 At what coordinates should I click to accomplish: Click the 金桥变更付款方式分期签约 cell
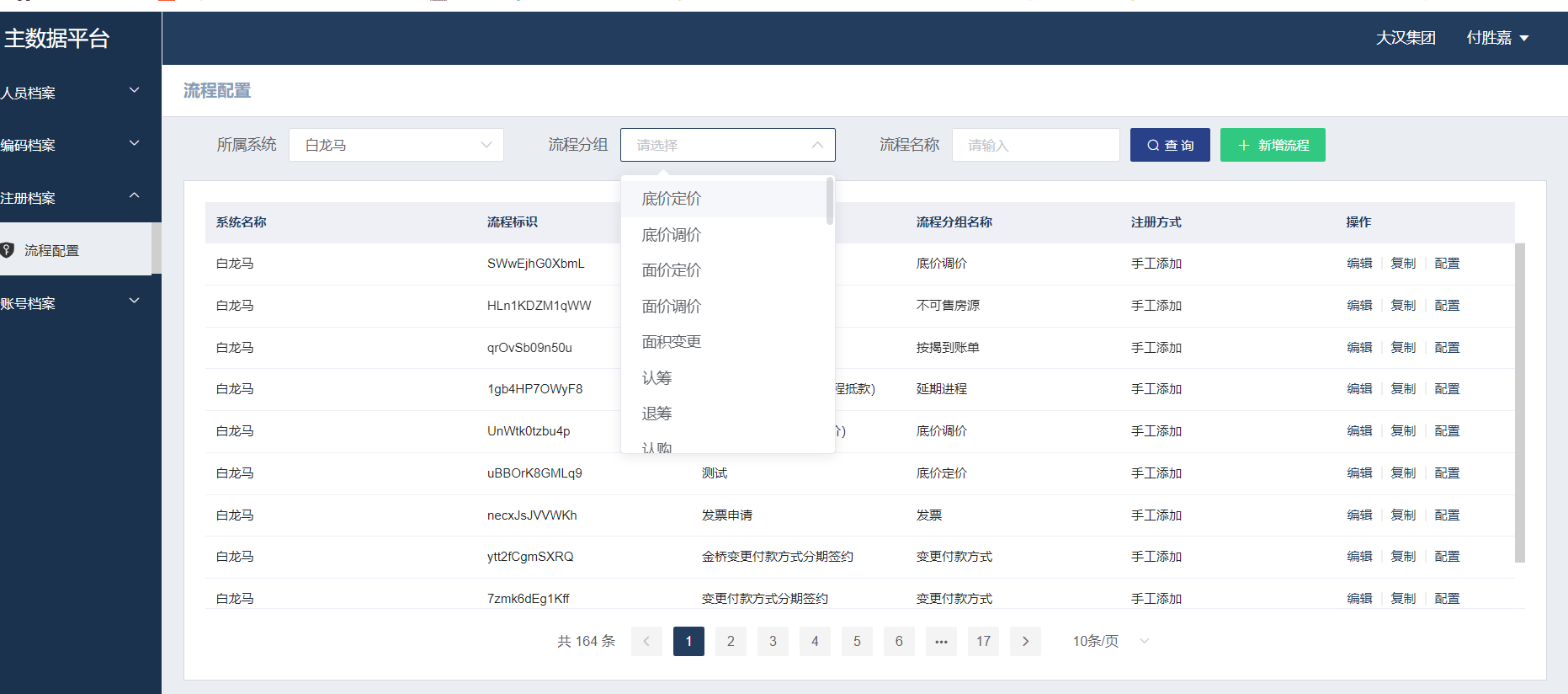click(778, 557)
